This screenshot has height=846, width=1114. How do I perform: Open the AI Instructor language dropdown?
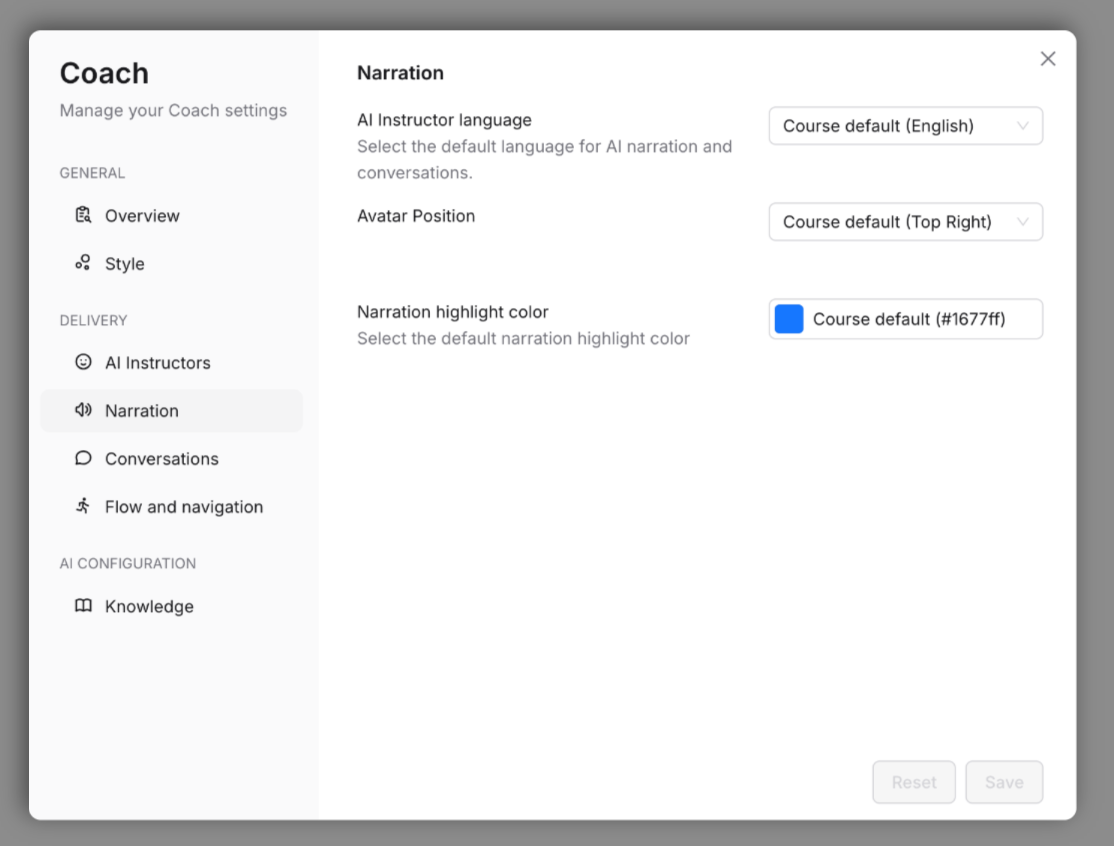click(x=905, y=126)
